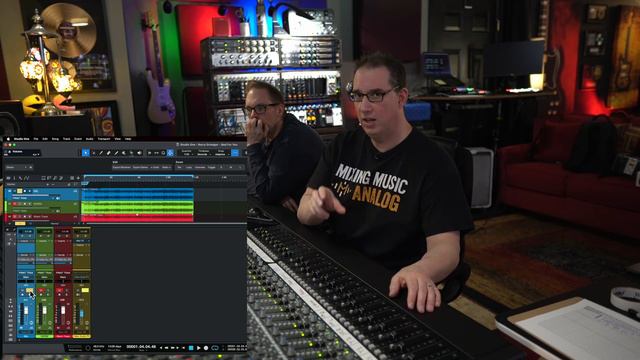Image resolution: width=640 pixels, height=360 pixels.
Task: Open the Track menu
Action: tap(66, 139)
